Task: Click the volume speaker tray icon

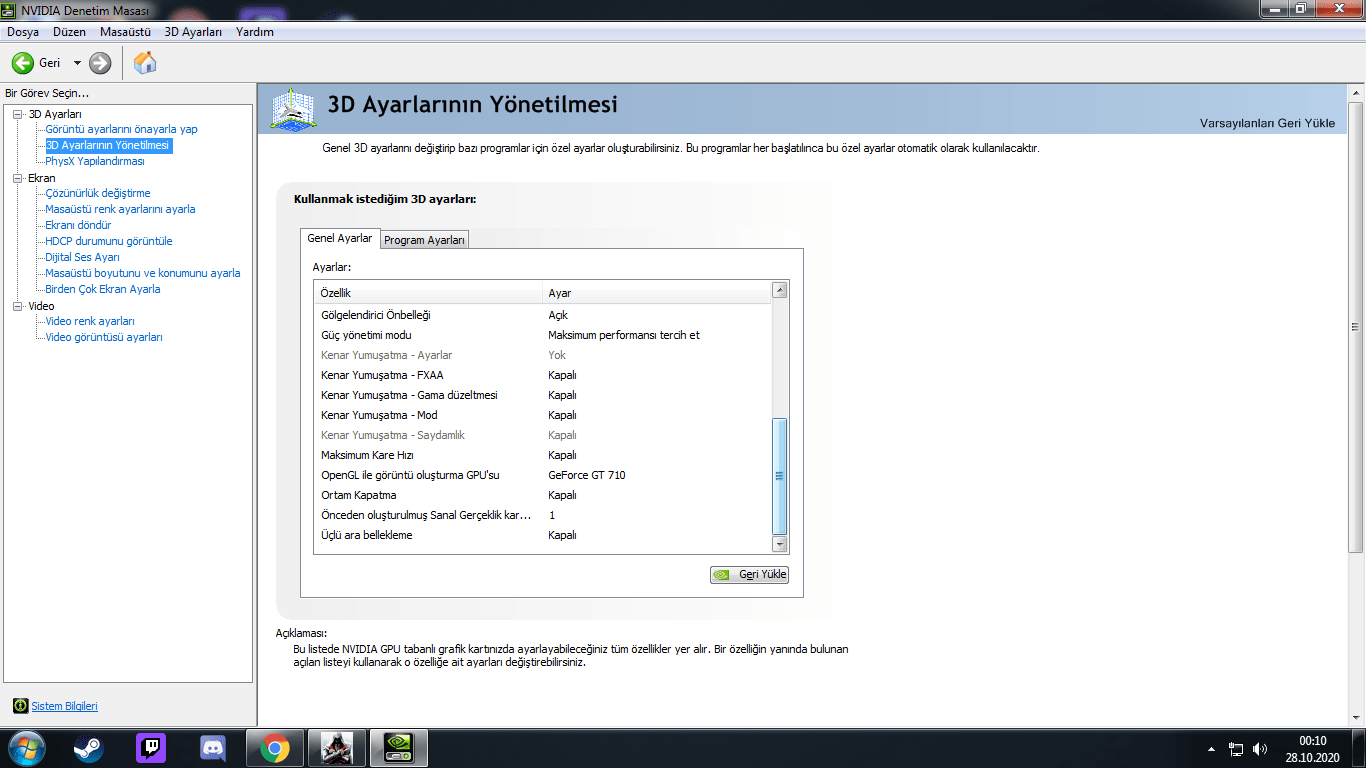Action: (x=1260, y=748)
